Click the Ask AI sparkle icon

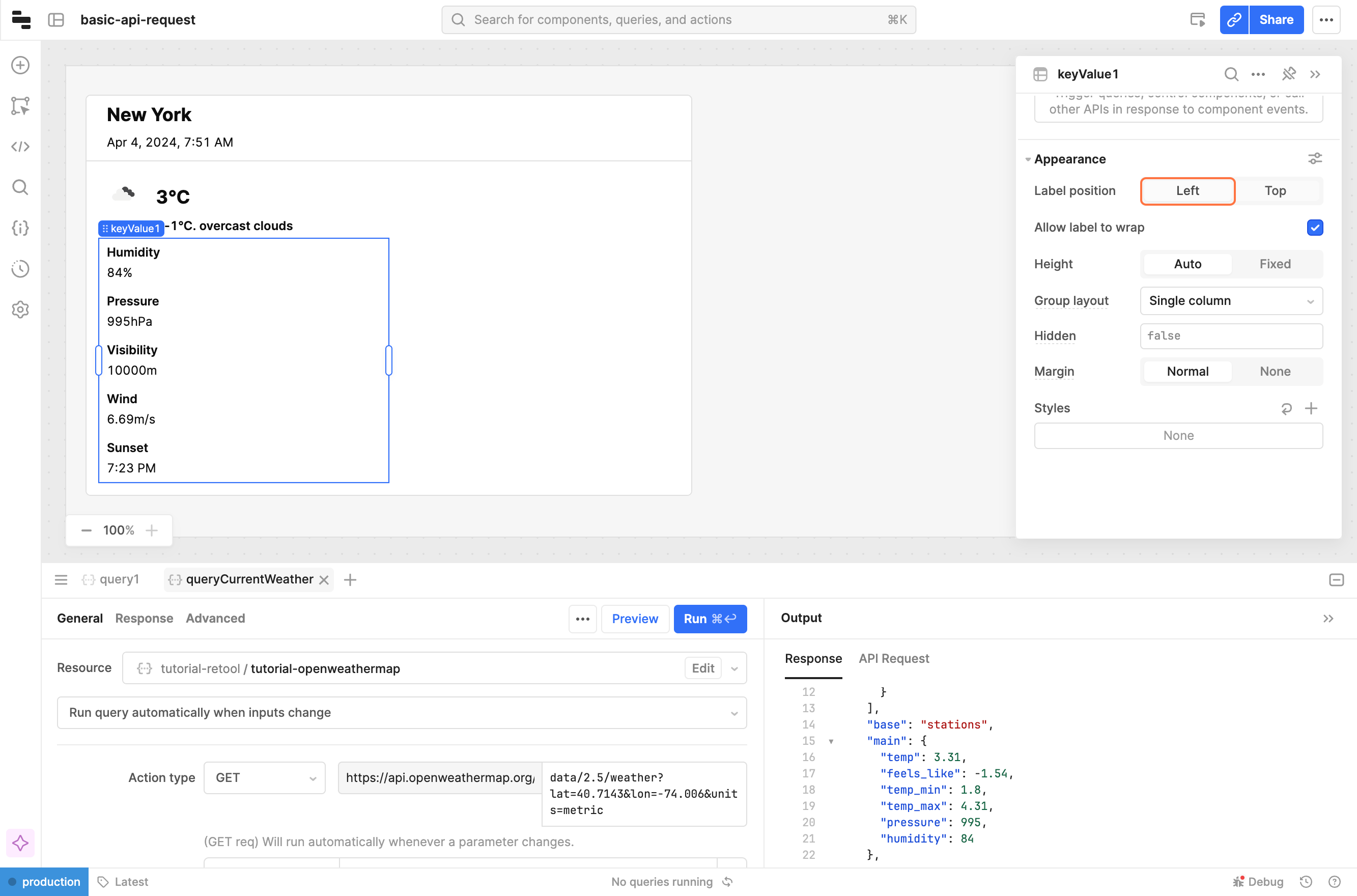pos(20,843)
